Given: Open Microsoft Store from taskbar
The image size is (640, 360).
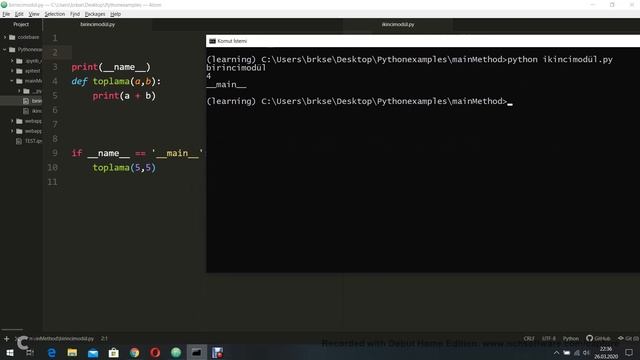Looking at the screenshot, I should click(114, 353).
